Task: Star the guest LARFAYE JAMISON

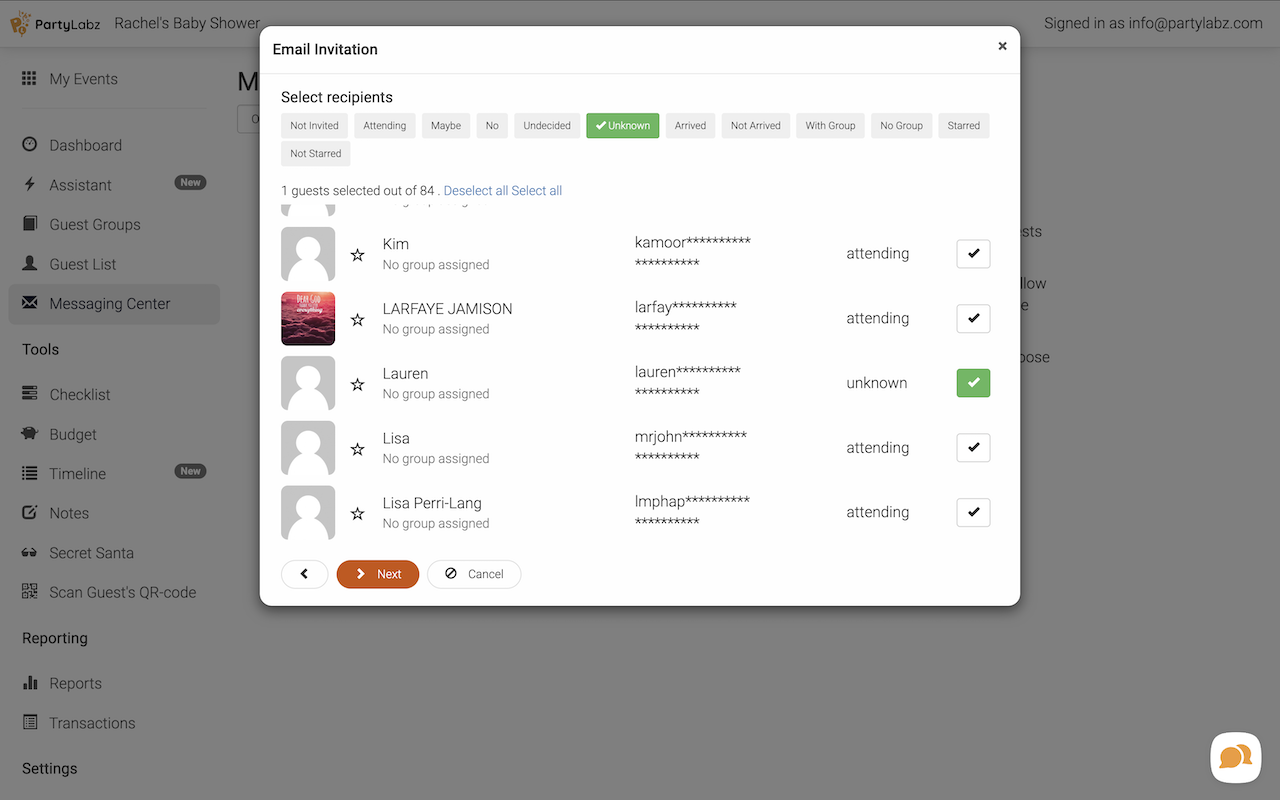Action: 357,320
